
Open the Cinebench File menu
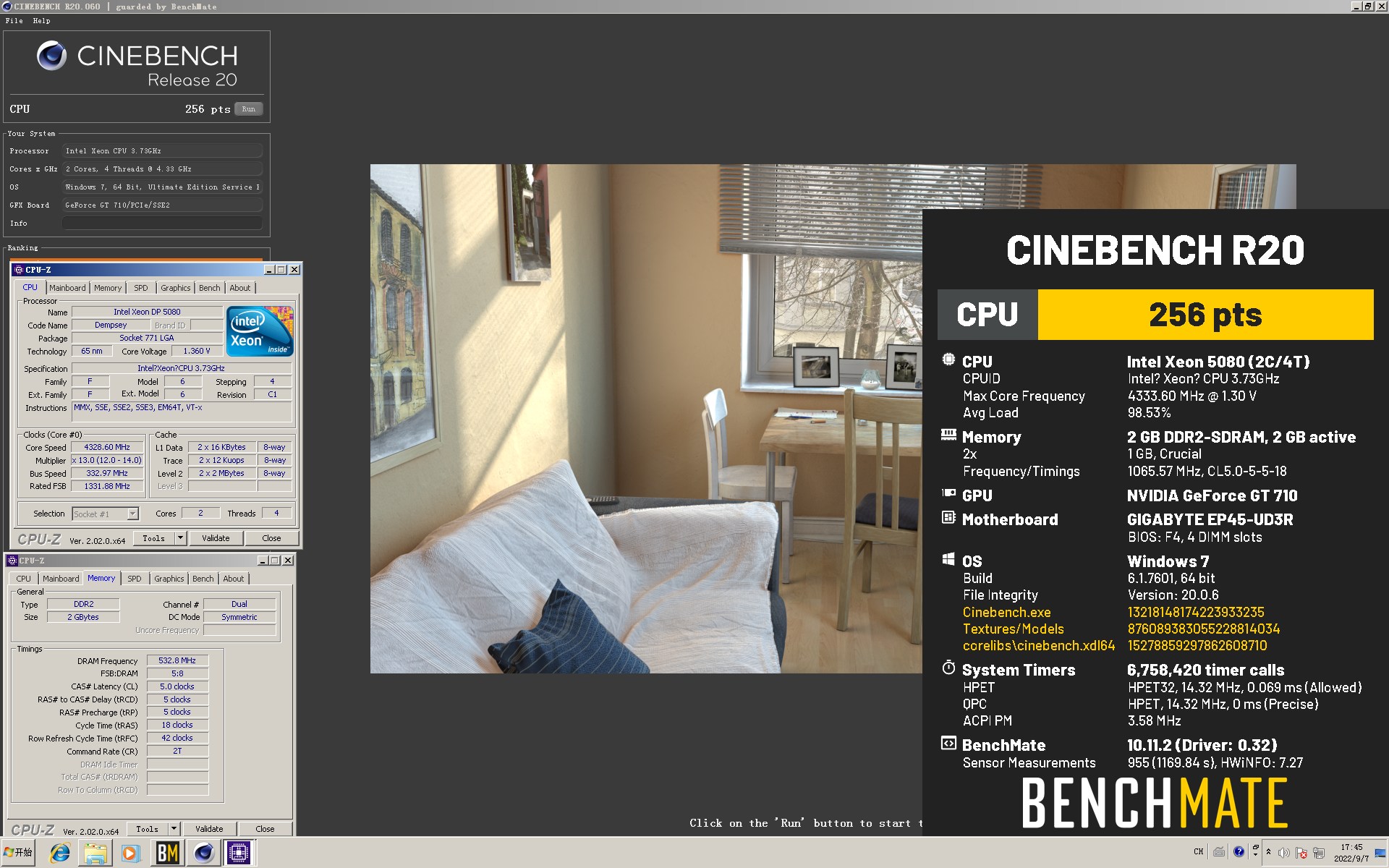pos(14,21)
